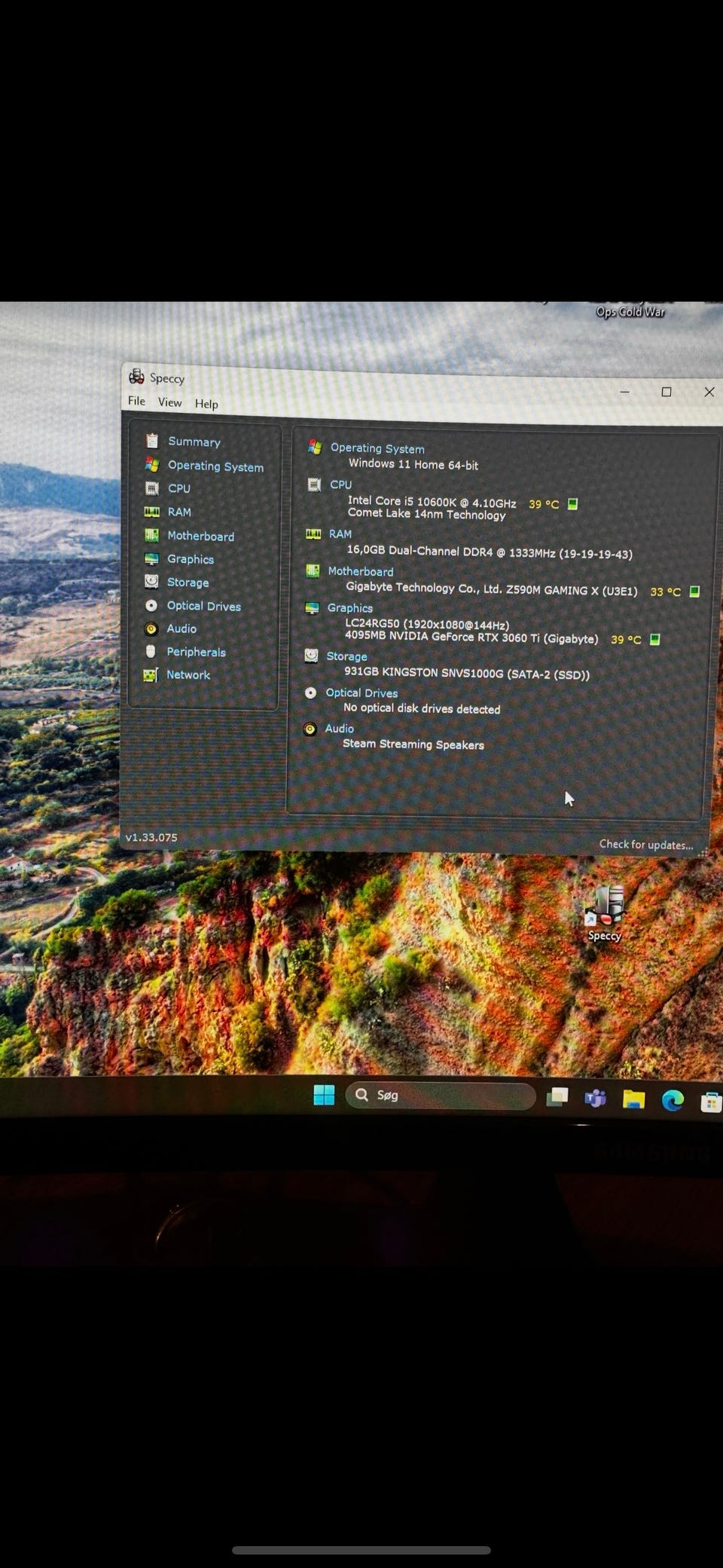Open the Windows Start button
The width and height of the screenshot is (723, 1568).
[x=324, y=1095]
